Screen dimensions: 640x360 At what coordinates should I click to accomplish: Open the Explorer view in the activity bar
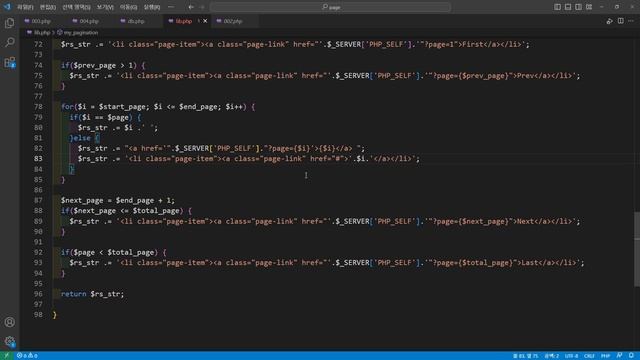pyautogui.click(x=9, y=23)
